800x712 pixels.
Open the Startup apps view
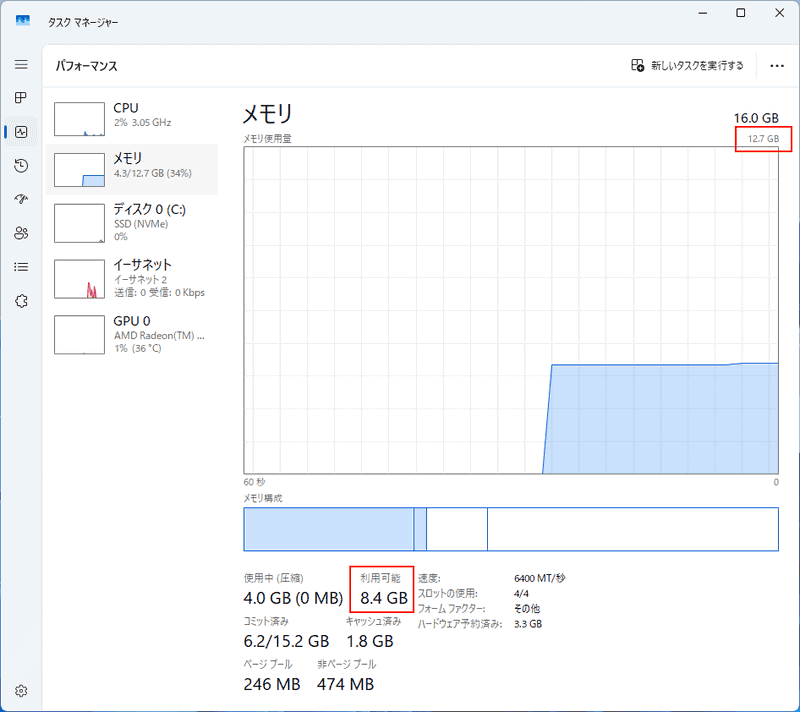click(20, 199)
